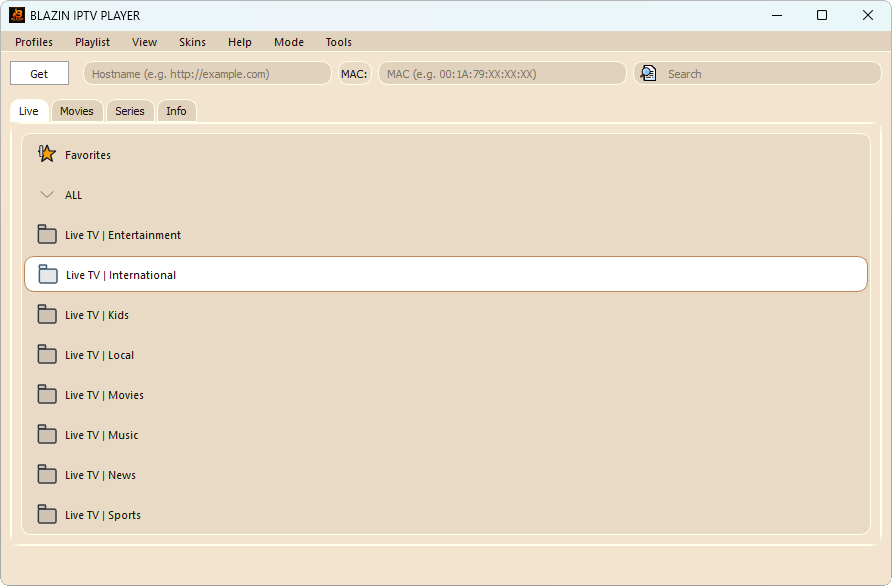Click the Live TV News folder icon
The image size is (892, 586).
(47, 474)
